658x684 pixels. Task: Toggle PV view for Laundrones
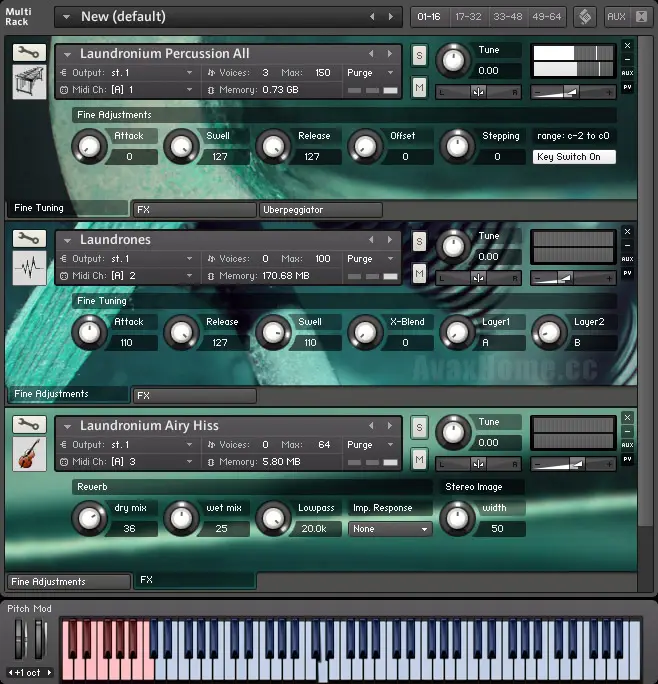pos(627,273)
